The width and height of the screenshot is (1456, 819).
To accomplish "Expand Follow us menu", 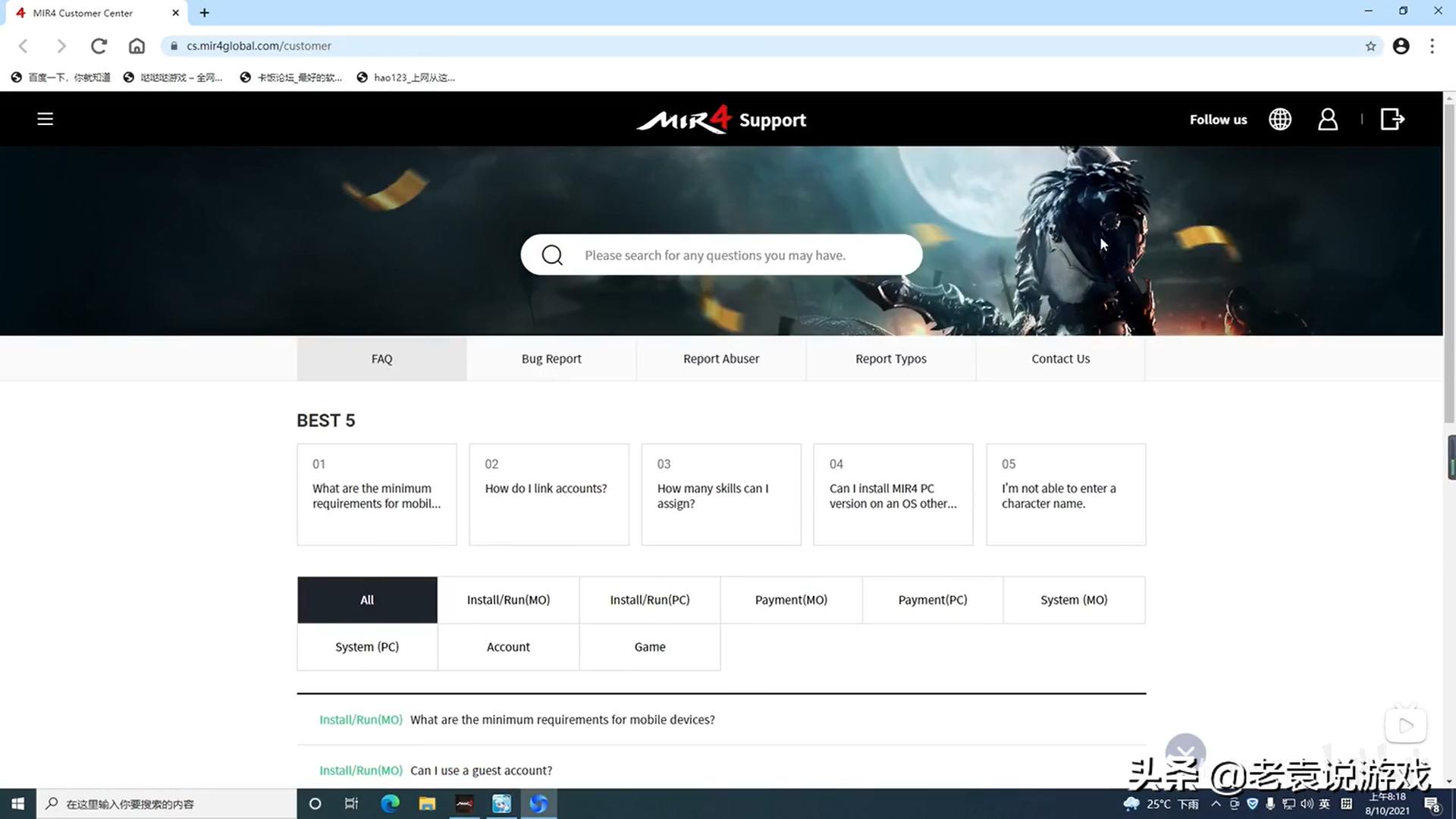I will (x=1218, y=120).
